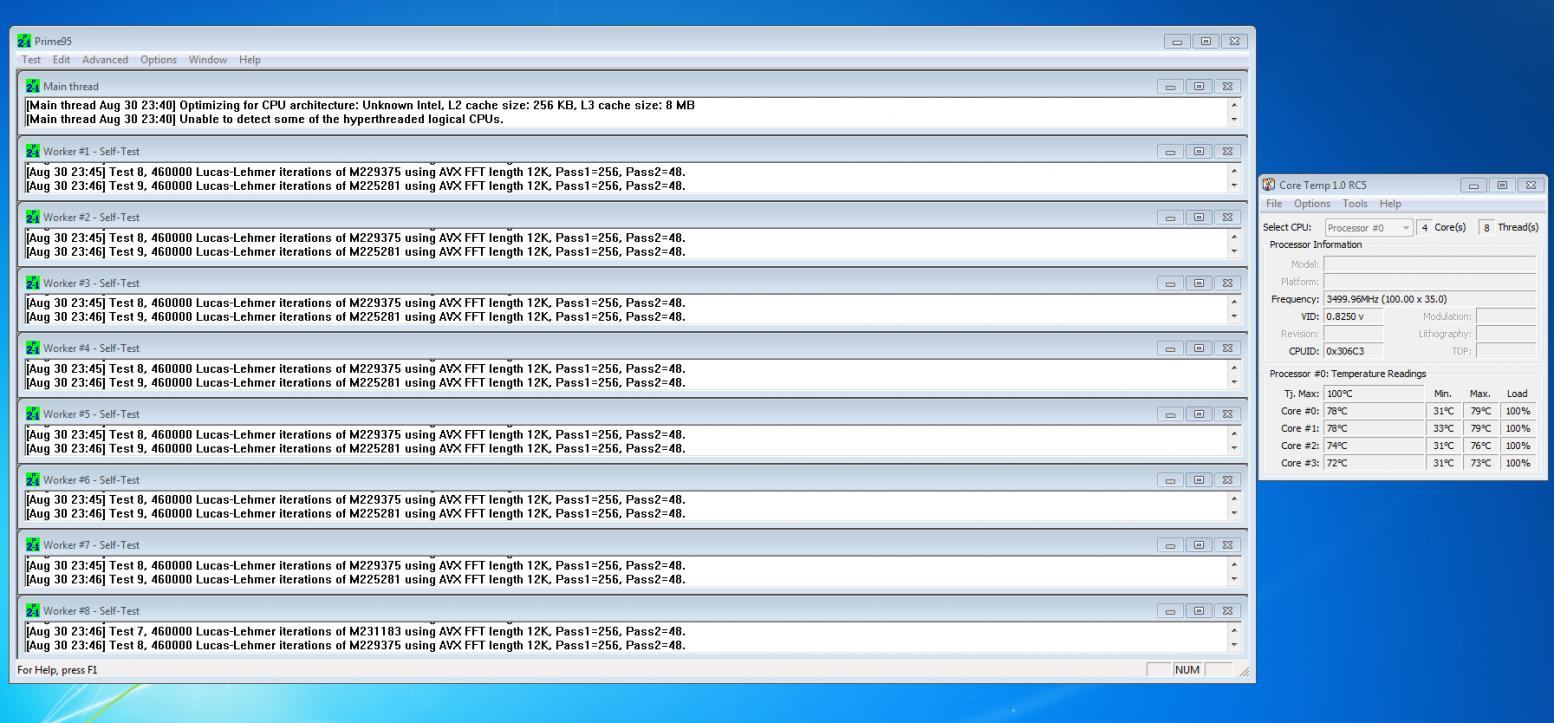Click the Core #0 Load value 100%
The height and width of the screenshot is (723, 1554).
(x=1518, y=411)
